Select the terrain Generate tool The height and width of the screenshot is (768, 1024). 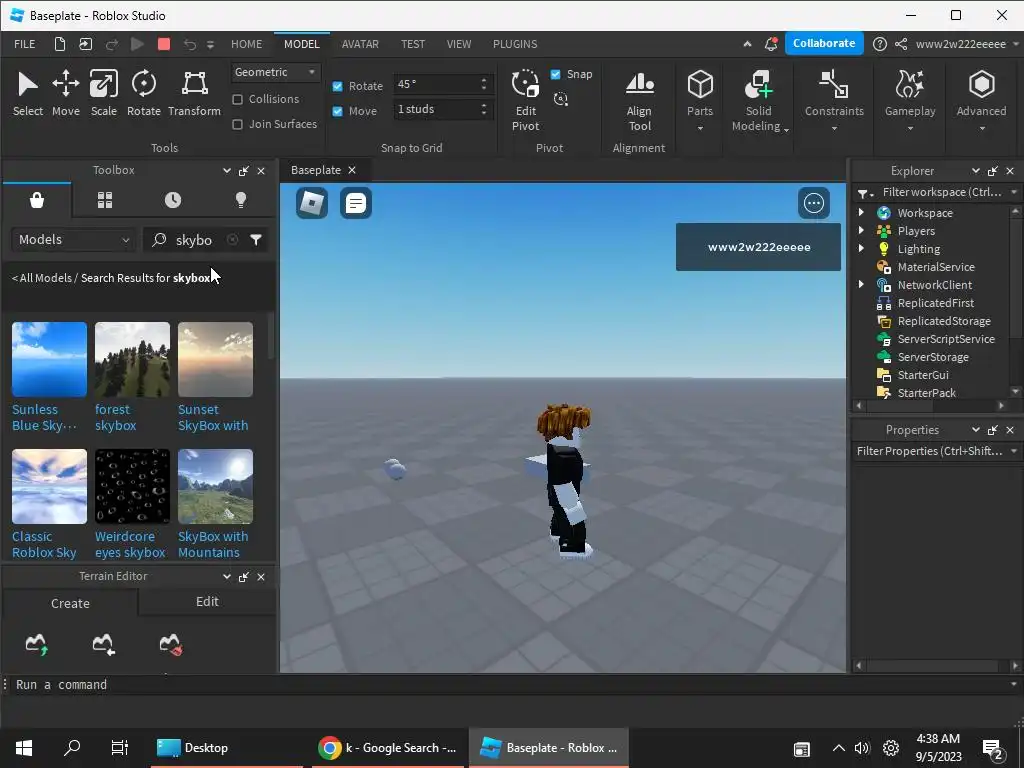37,644
